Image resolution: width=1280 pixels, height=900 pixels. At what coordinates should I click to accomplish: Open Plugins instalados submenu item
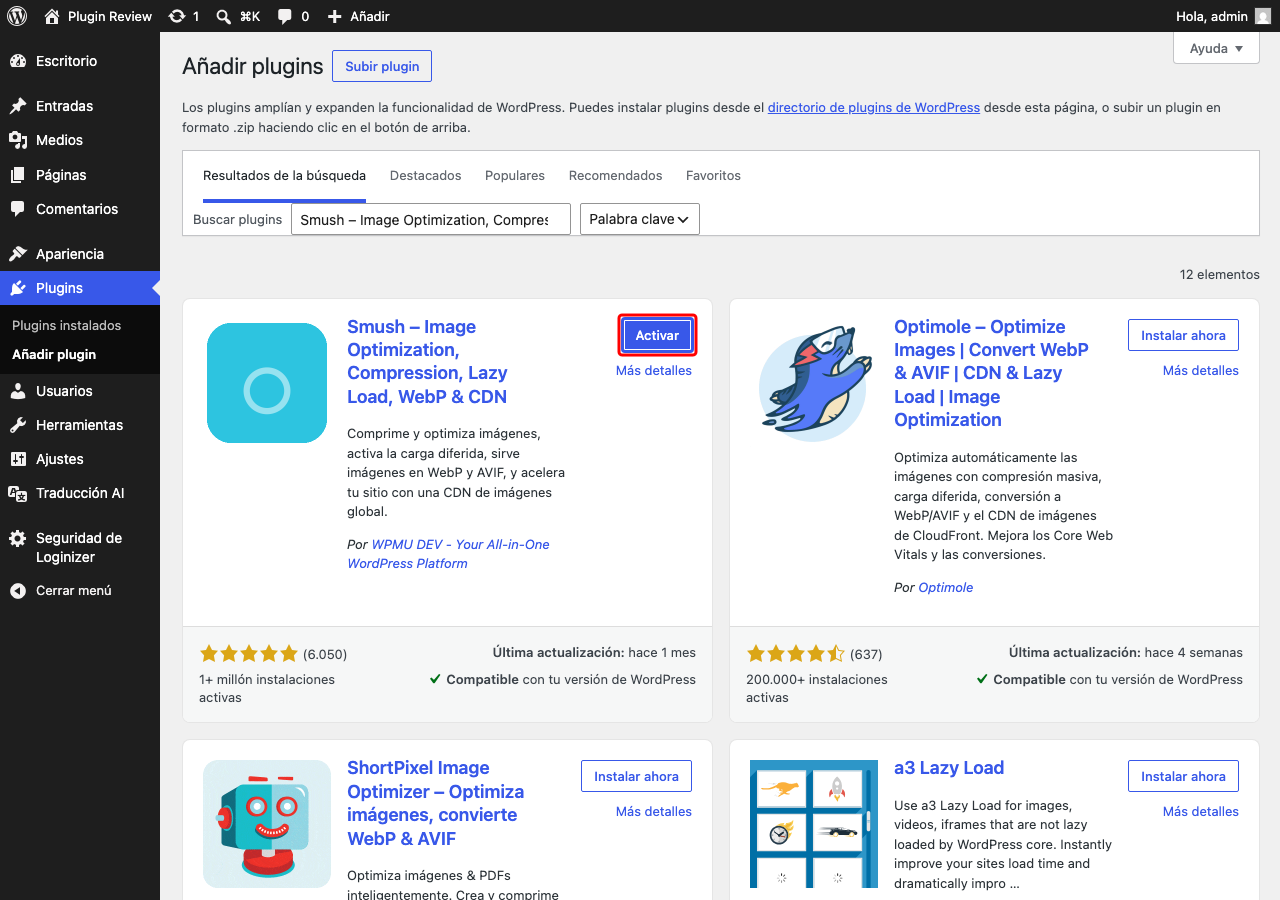coord(66,326)
